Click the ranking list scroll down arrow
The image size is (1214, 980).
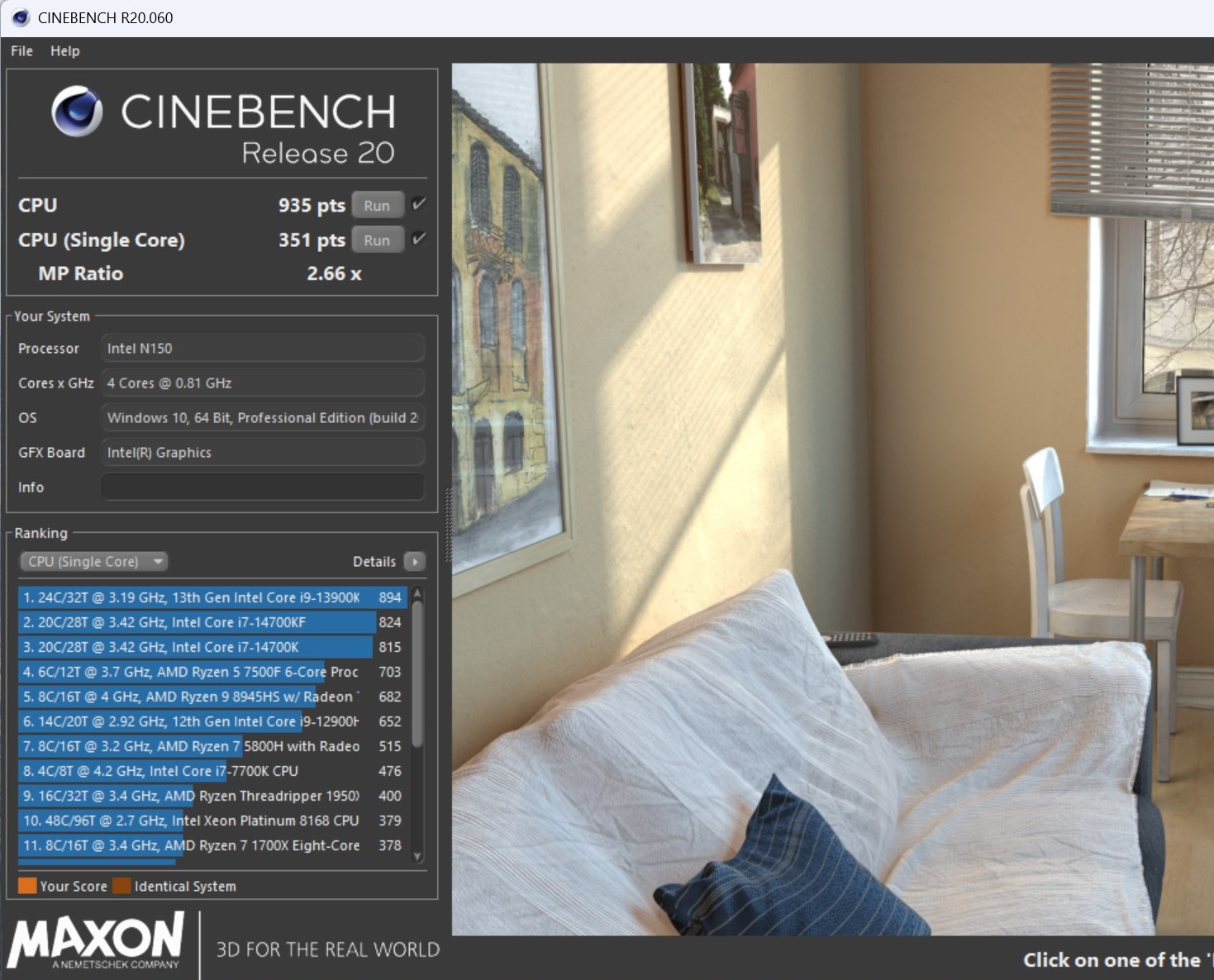click(x=417, y=857)
